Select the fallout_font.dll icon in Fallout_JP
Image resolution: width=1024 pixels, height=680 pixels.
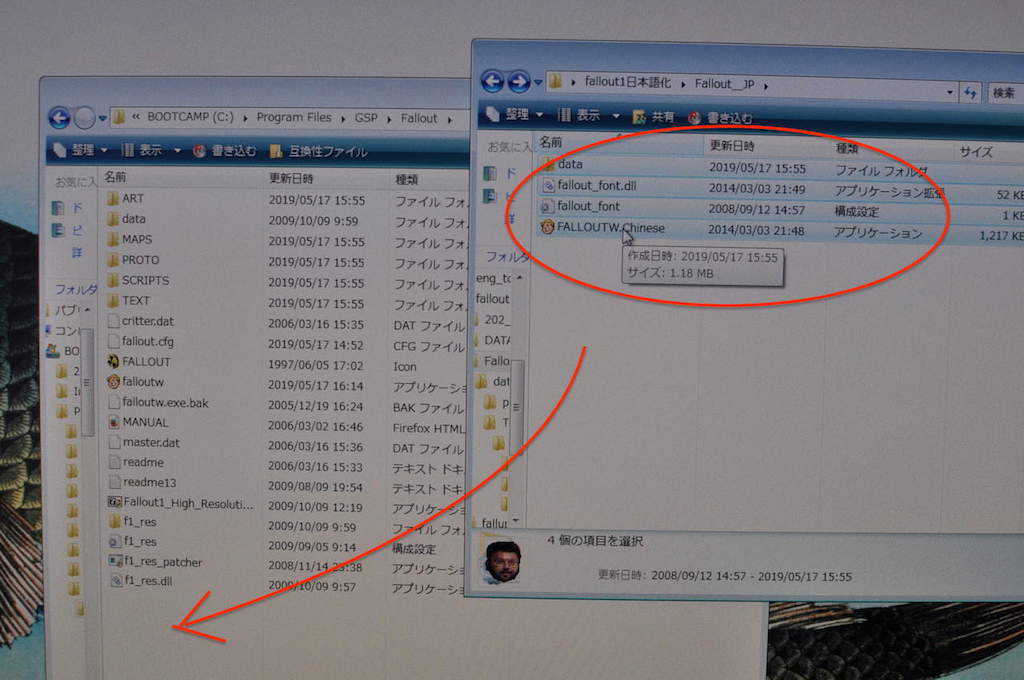tap(549, 186)
